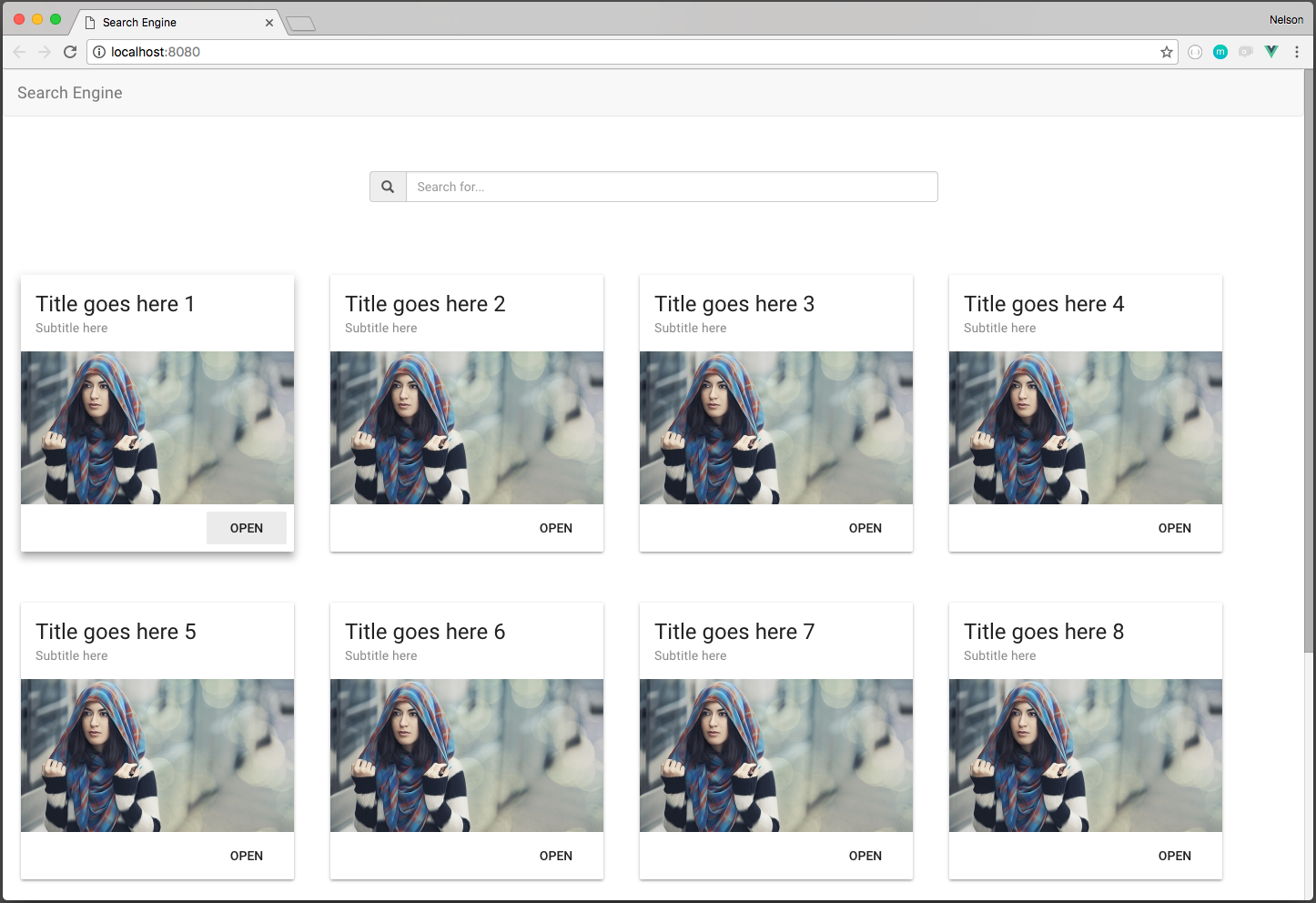Click OPEN on 'Title goes here 8'
1316x903 pixels.
(1174, 856)
